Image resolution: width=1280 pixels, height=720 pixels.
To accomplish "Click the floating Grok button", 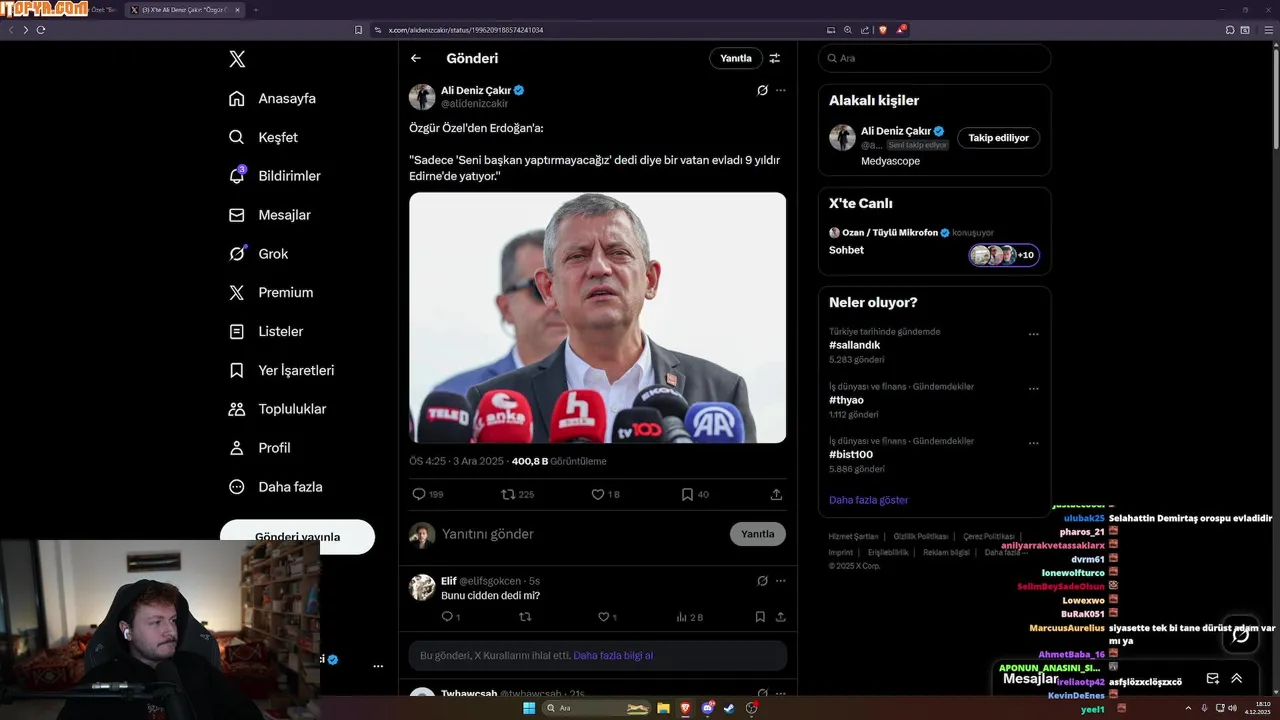I will [1240, 634].
